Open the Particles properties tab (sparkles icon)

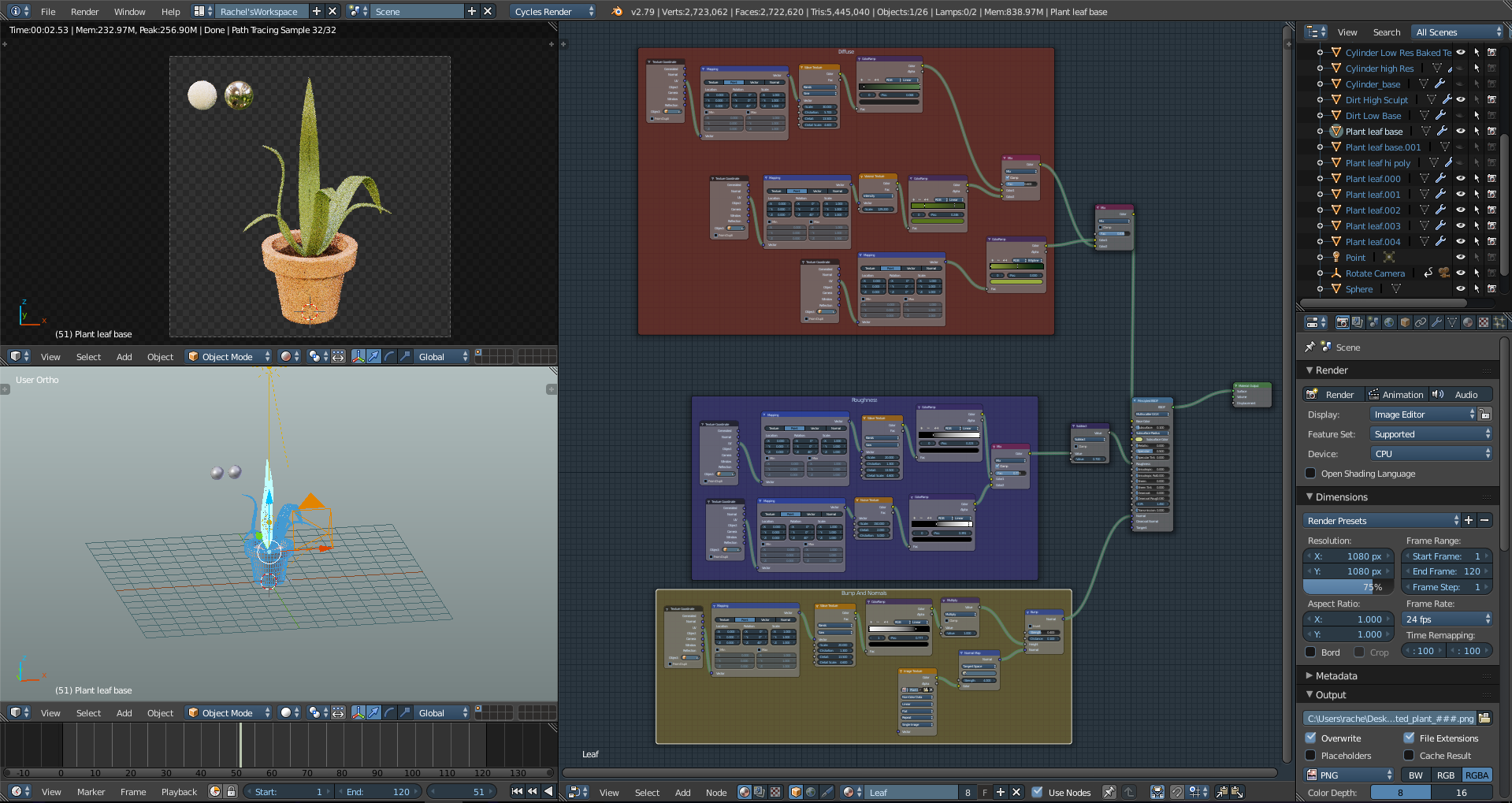(x=1498, y=322)
